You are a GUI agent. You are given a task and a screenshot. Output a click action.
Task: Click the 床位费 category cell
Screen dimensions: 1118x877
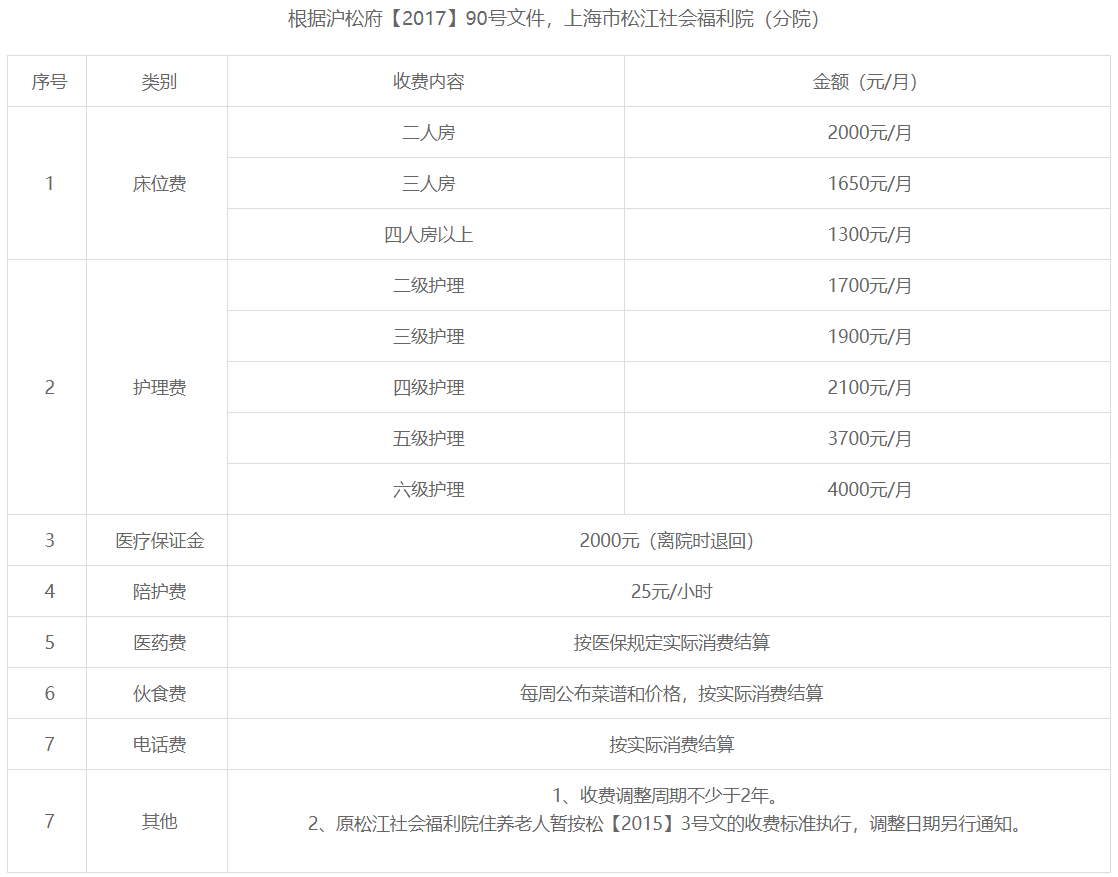tap(157, 183)
